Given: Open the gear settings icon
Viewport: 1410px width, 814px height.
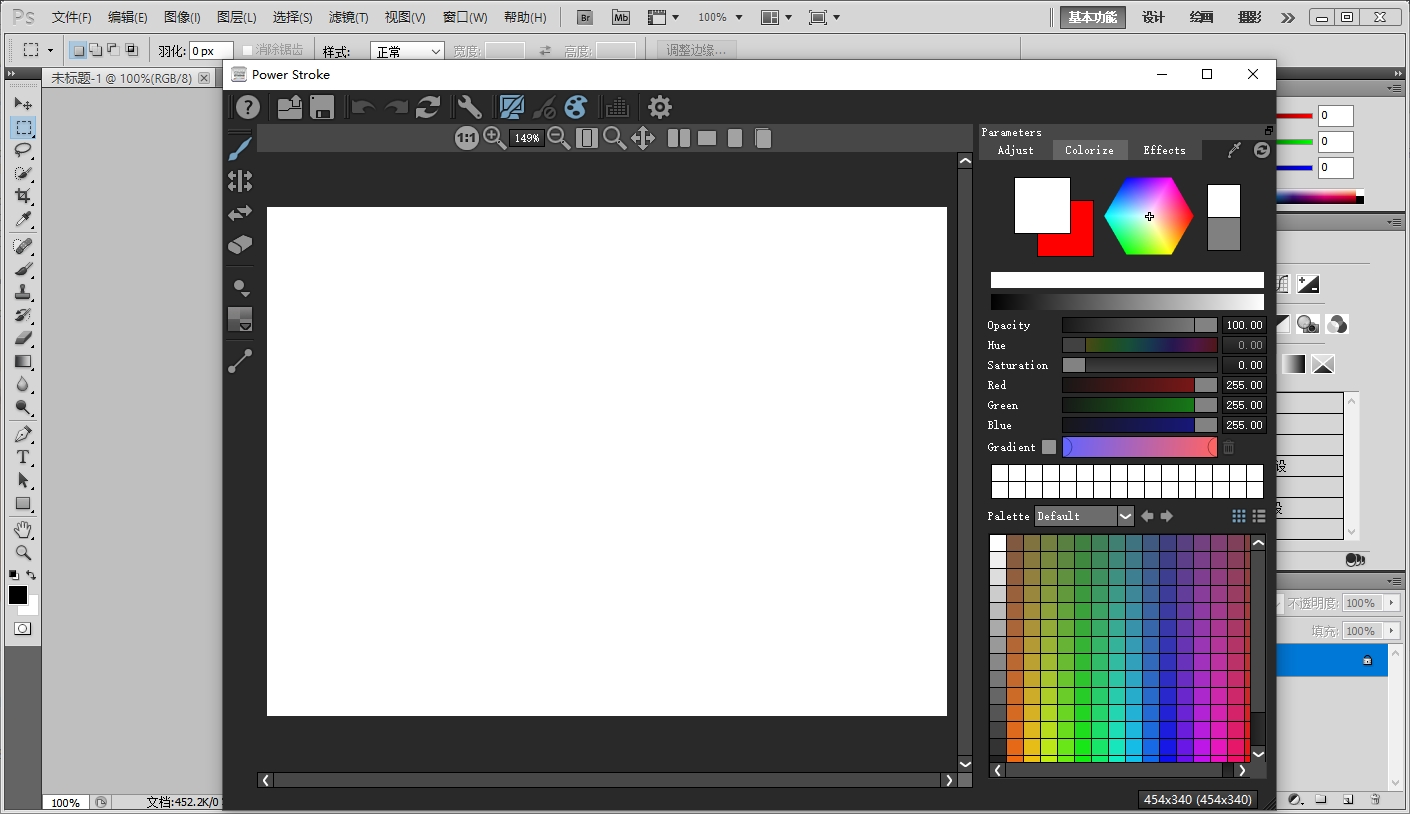Looking at the screenshot, I should 660,107.
